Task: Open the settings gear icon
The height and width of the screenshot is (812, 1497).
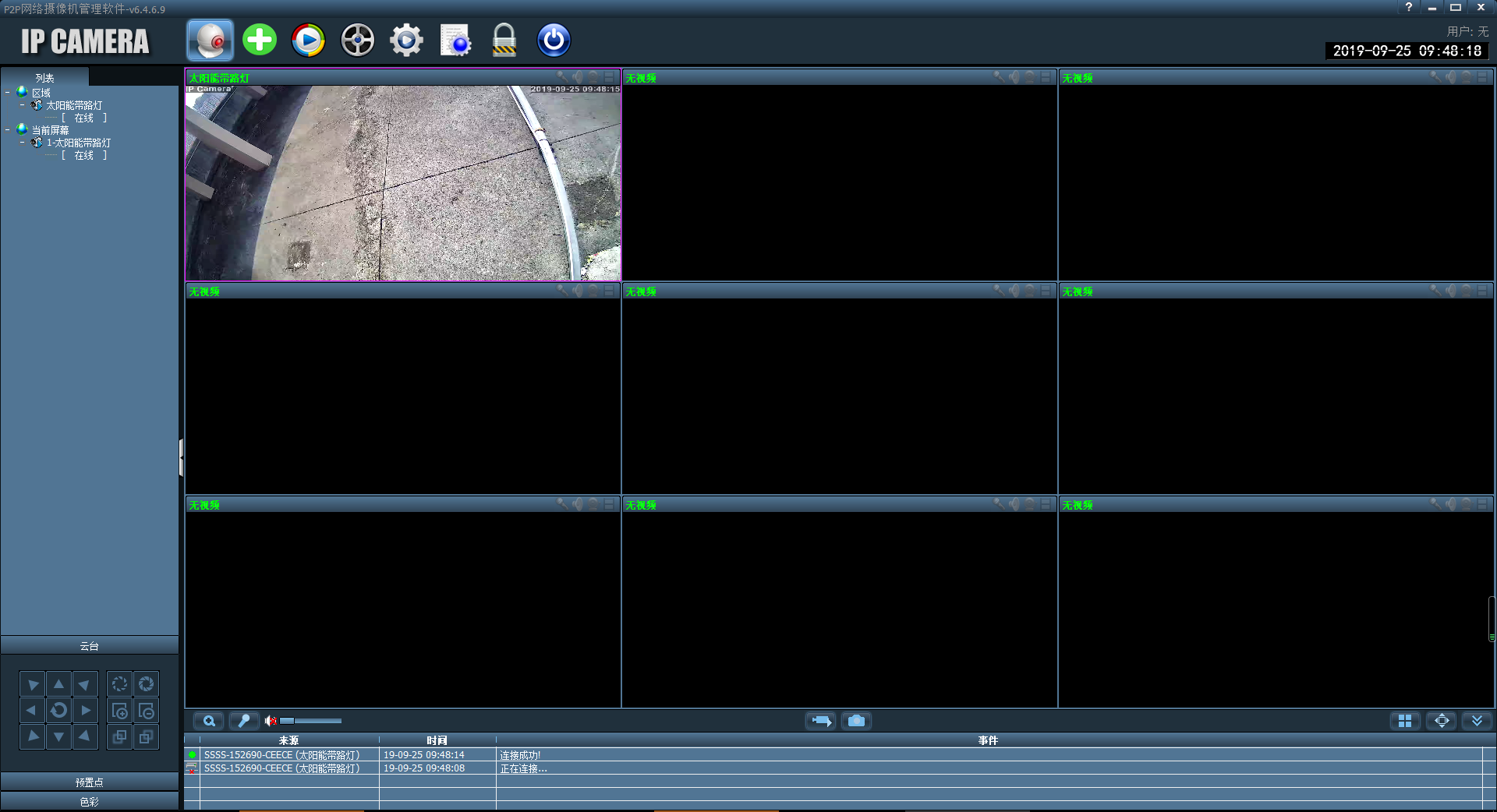Action: click(x=406, y=40)
